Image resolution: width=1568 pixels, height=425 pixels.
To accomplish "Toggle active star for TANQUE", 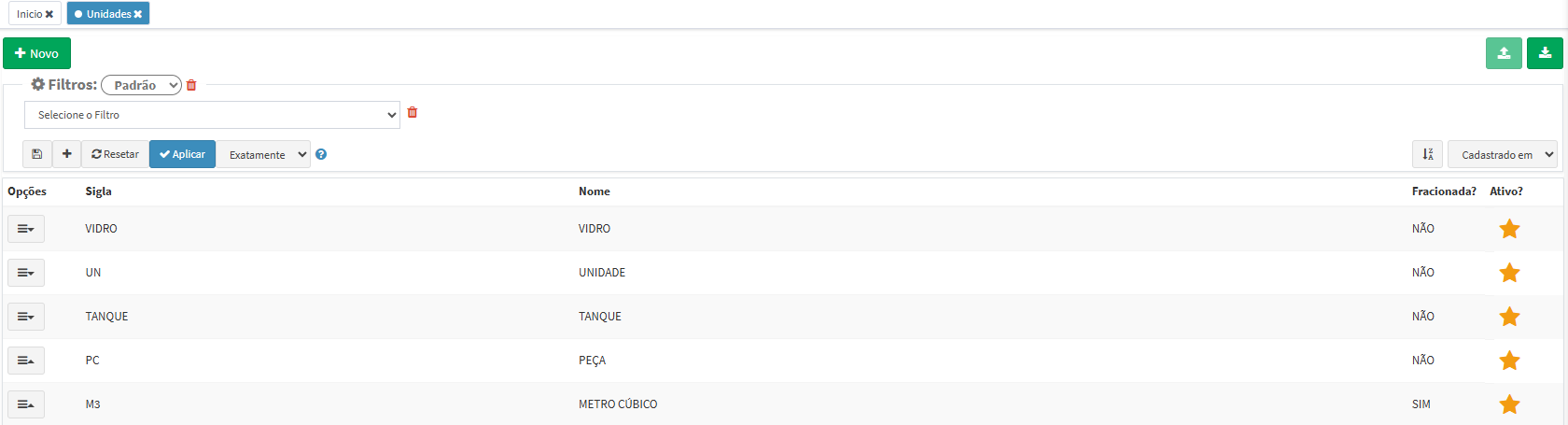I will click(x=1509, y=317).
